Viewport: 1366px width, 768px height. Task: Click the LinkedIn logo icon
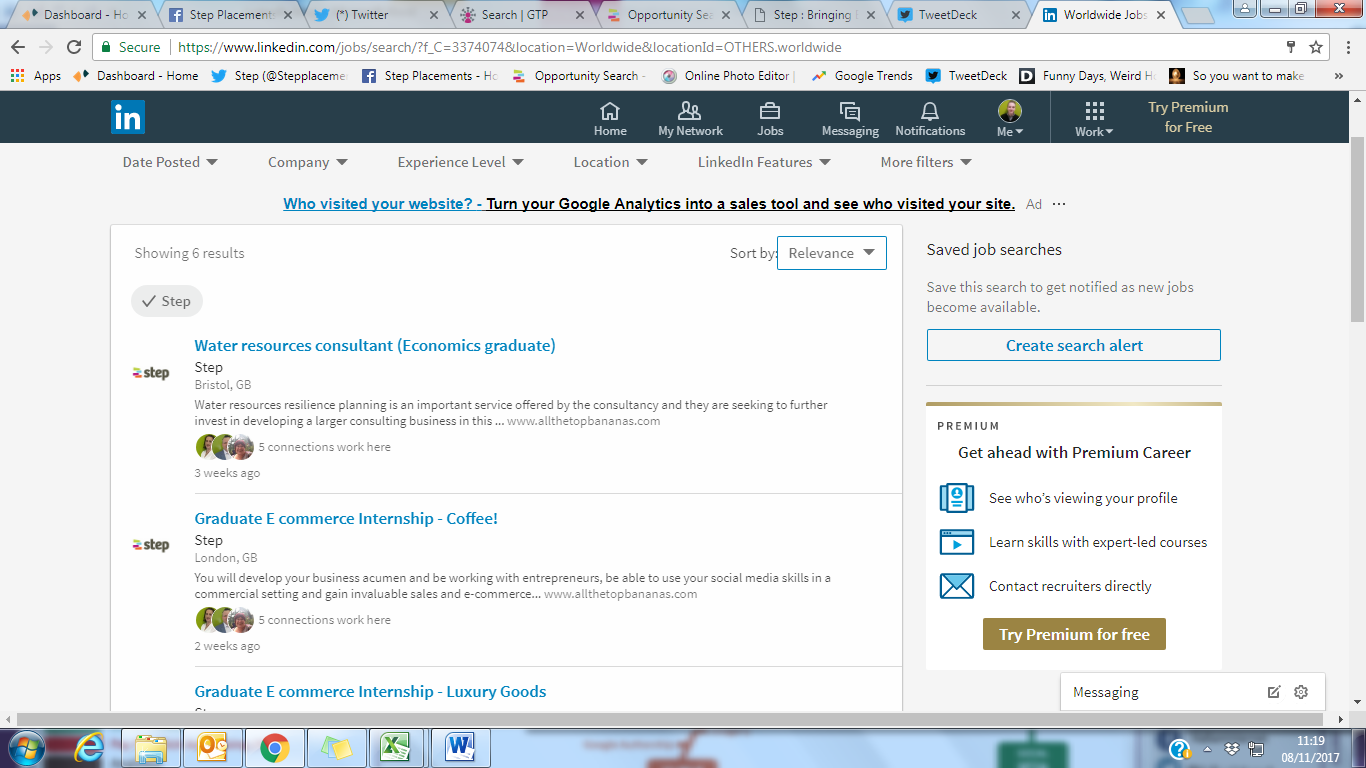pos(127,117)
